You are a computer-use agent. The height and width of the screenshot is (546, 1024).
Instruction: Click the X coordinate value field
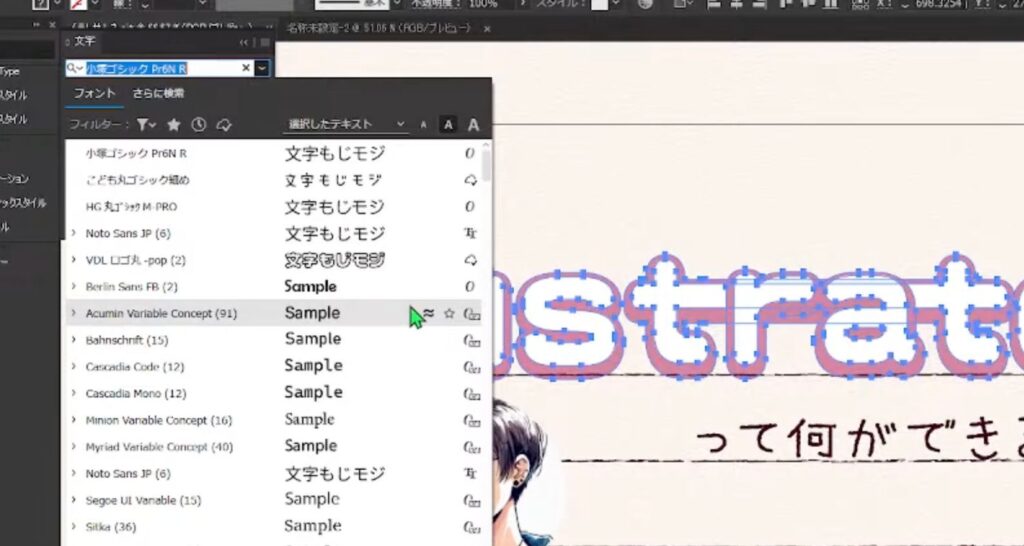939,5
